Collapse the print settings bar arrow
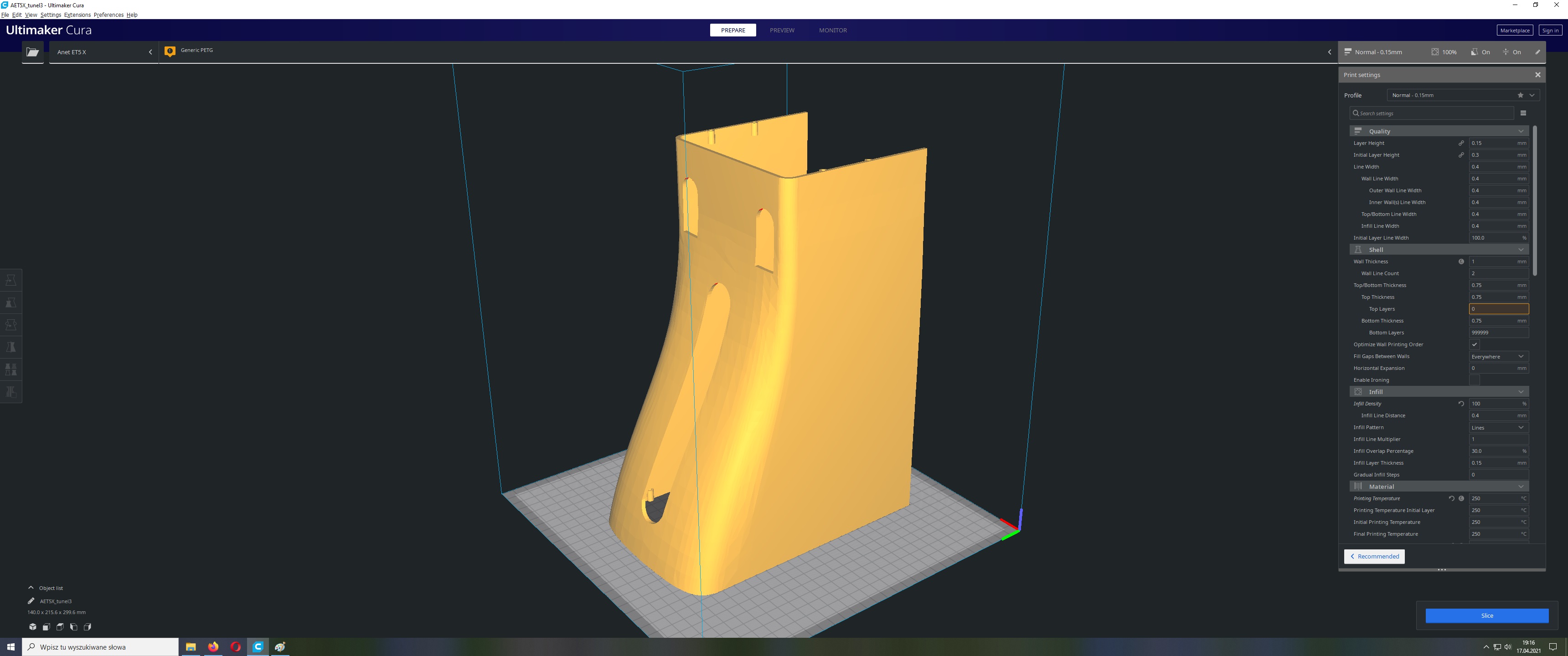The image size is (1568, 656). coord(1330,52)
